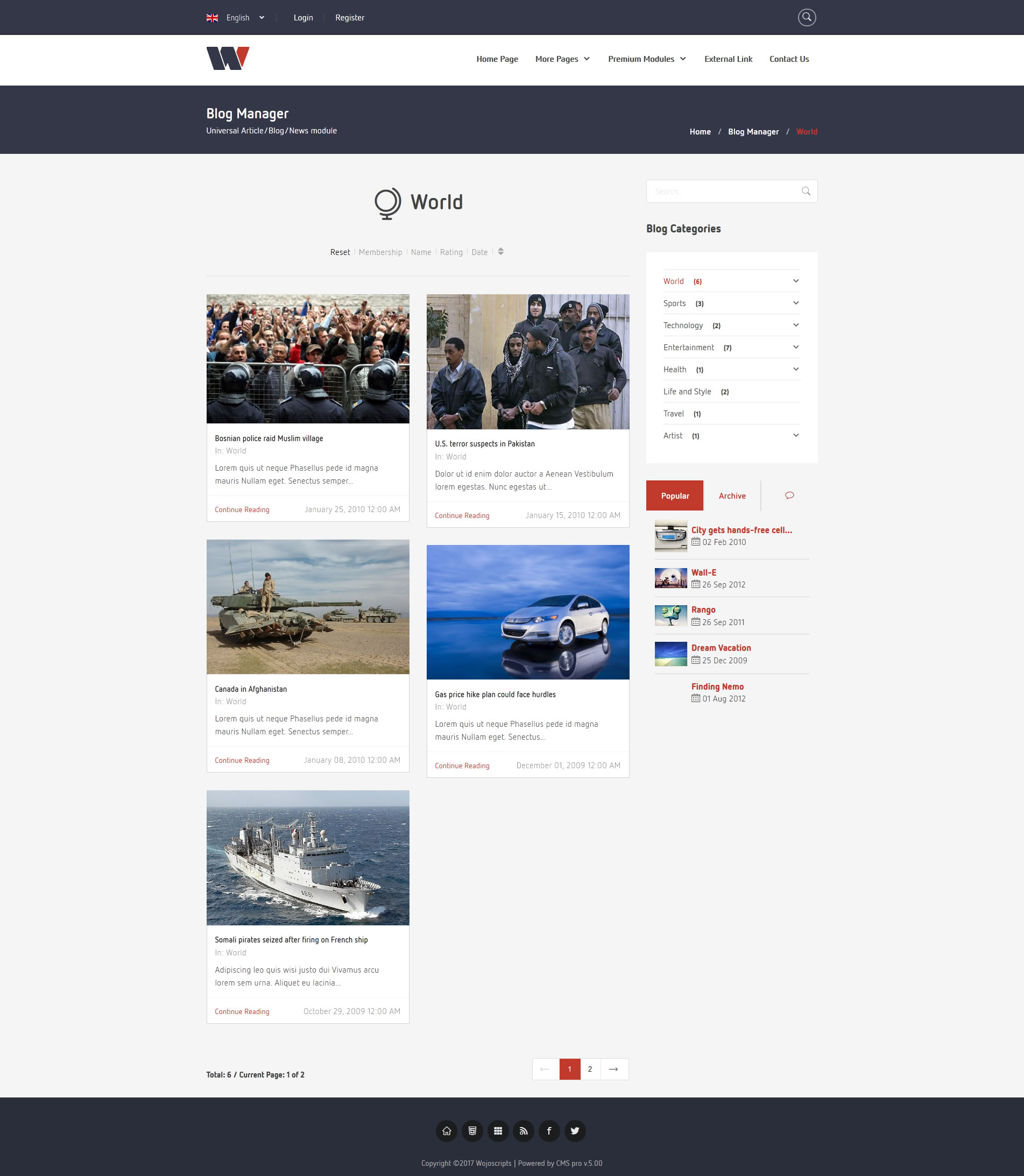Open the popular post City gets hands-free cell
This screenshot has height=1176, width=1024.
point(741,530)
